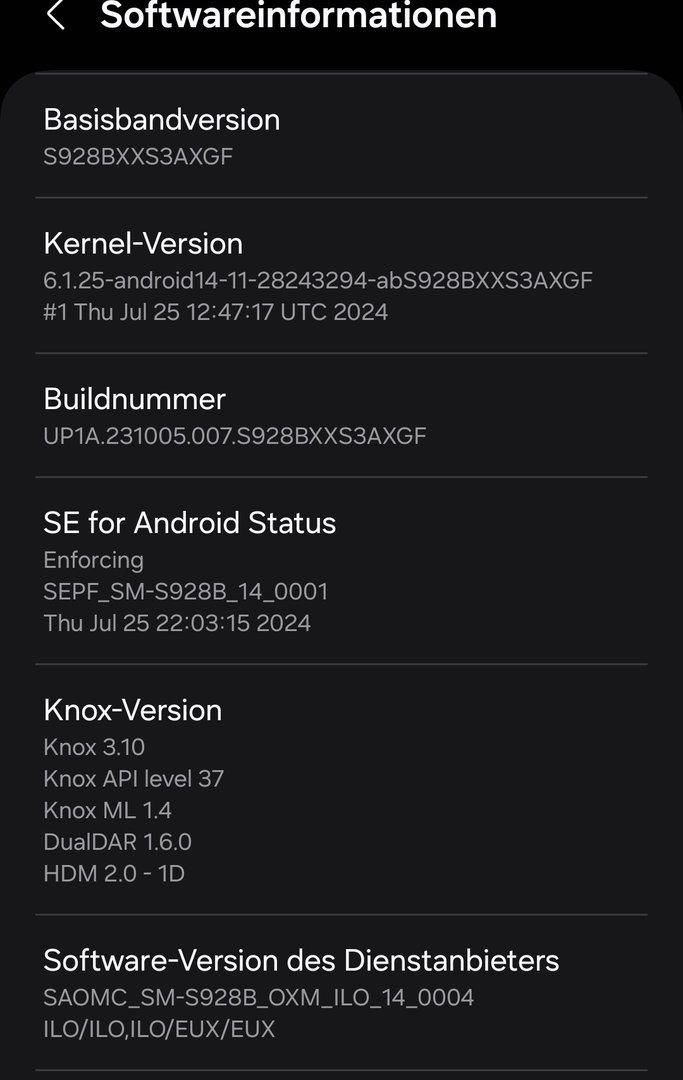Tap the kernel string starting with 6.1.25-android14
Screen dimensions: 683x1080
click(x=318, y=280)
